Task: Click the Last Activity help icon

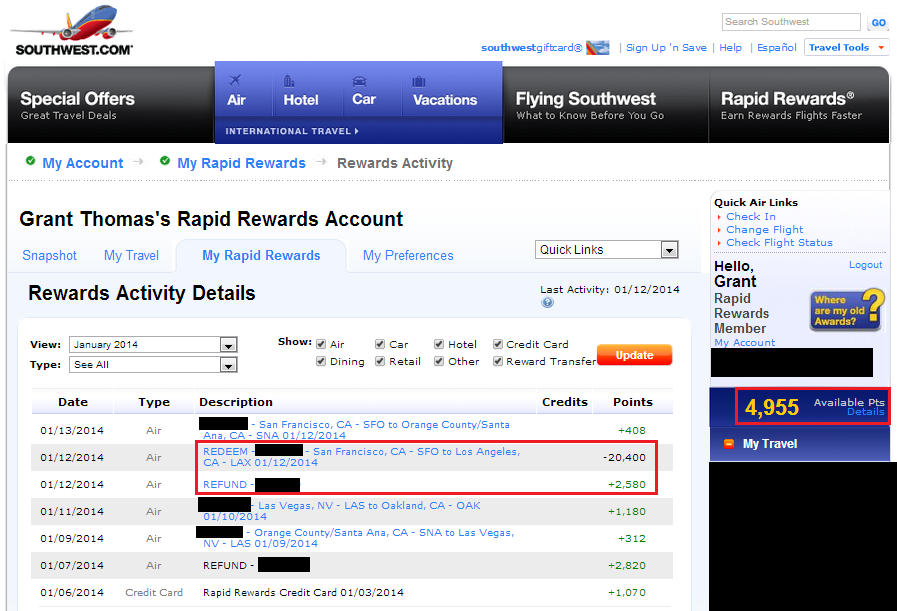Action: coord(547,303)
